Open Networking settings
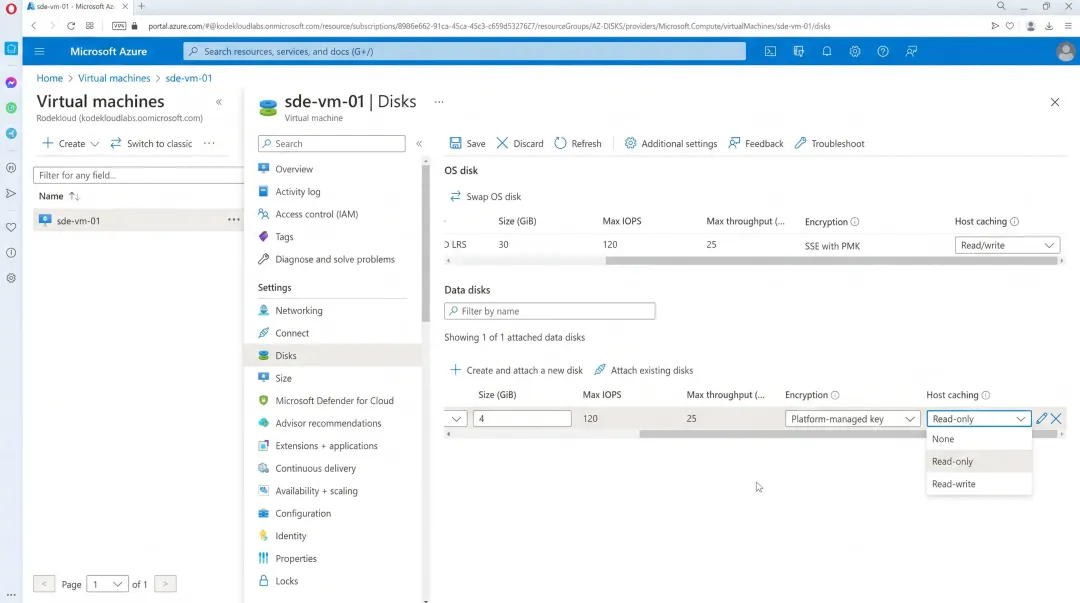The width and height of the screenshot is (1080, 603). point(298,311)
